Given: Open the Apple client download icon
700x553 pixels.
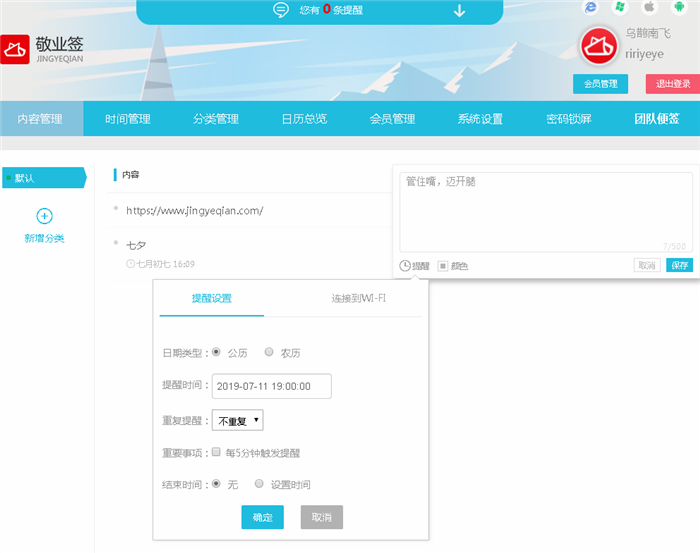Looking at the screenshot, I should pos(650,7).
